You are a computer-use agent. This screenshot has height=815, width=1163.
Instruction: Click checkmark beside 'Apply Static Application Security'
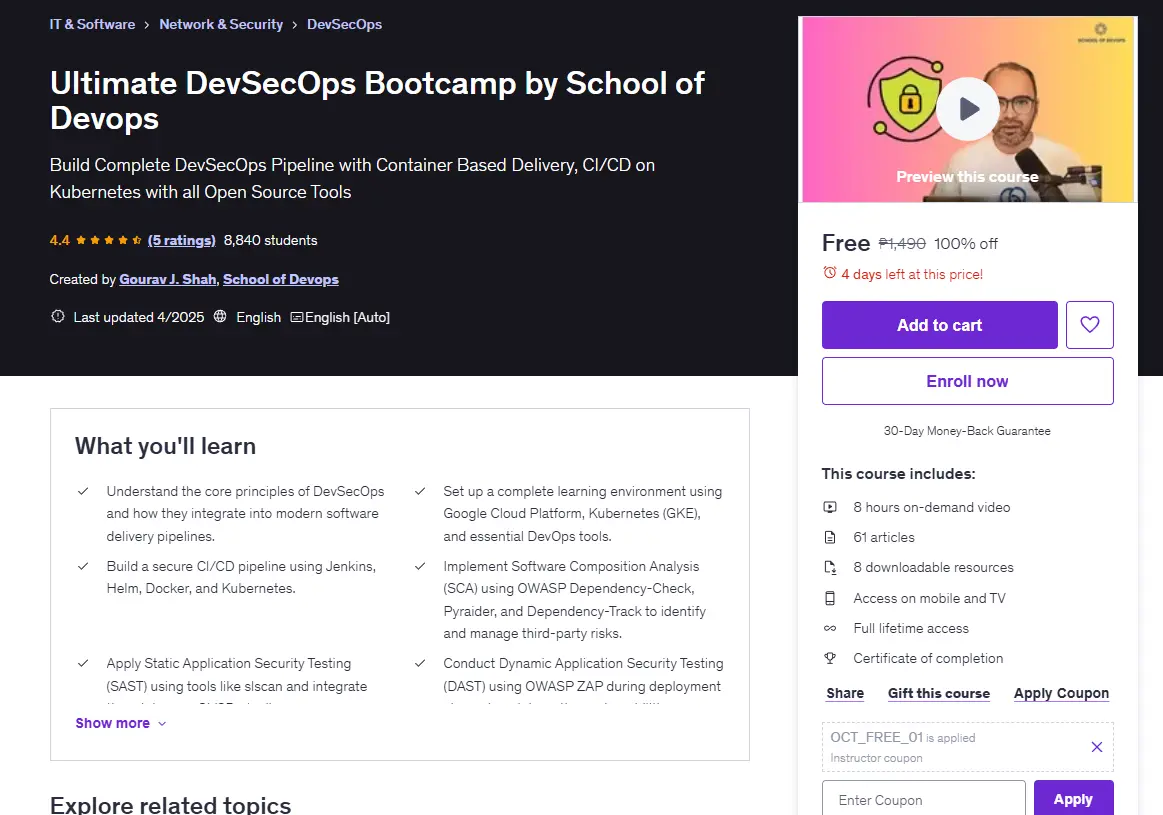(x=83, y=663)
